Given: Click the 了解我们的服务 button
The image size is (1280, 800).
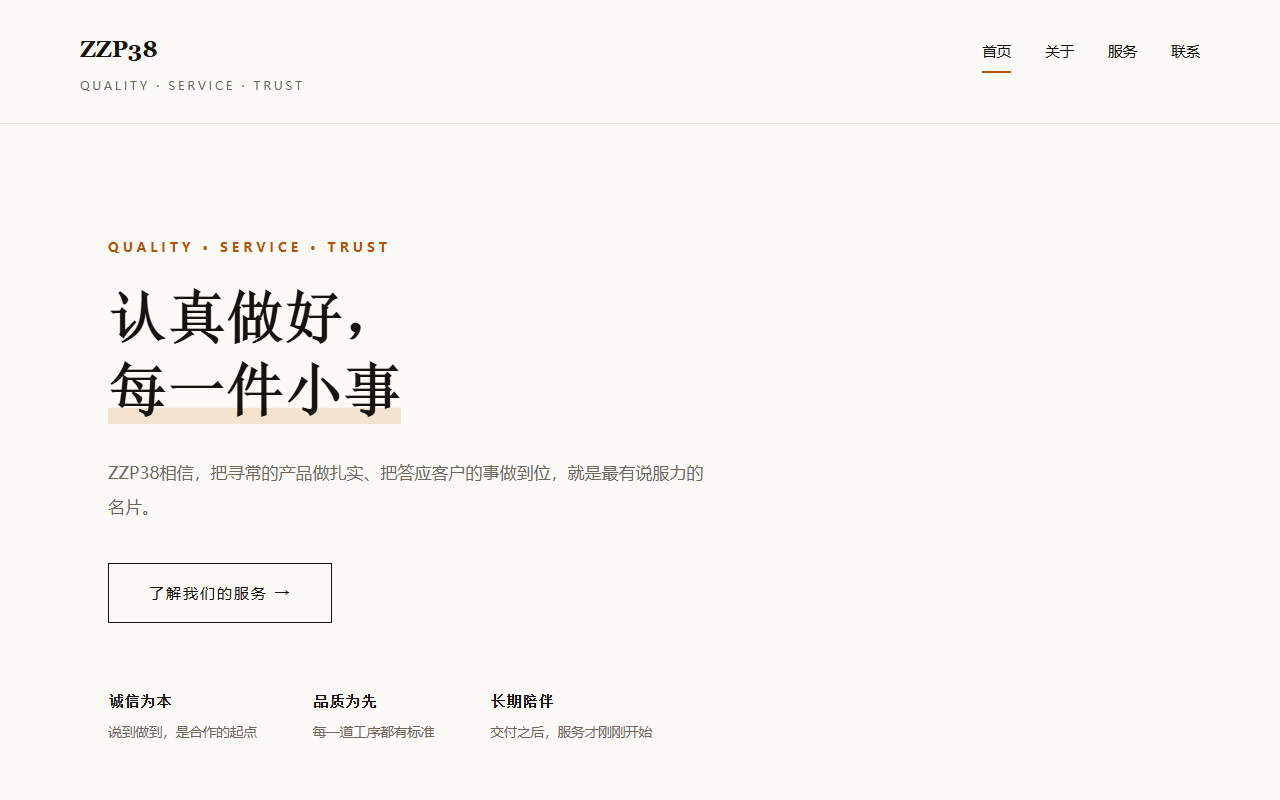Looking at the screenshot, I should 220,593.
